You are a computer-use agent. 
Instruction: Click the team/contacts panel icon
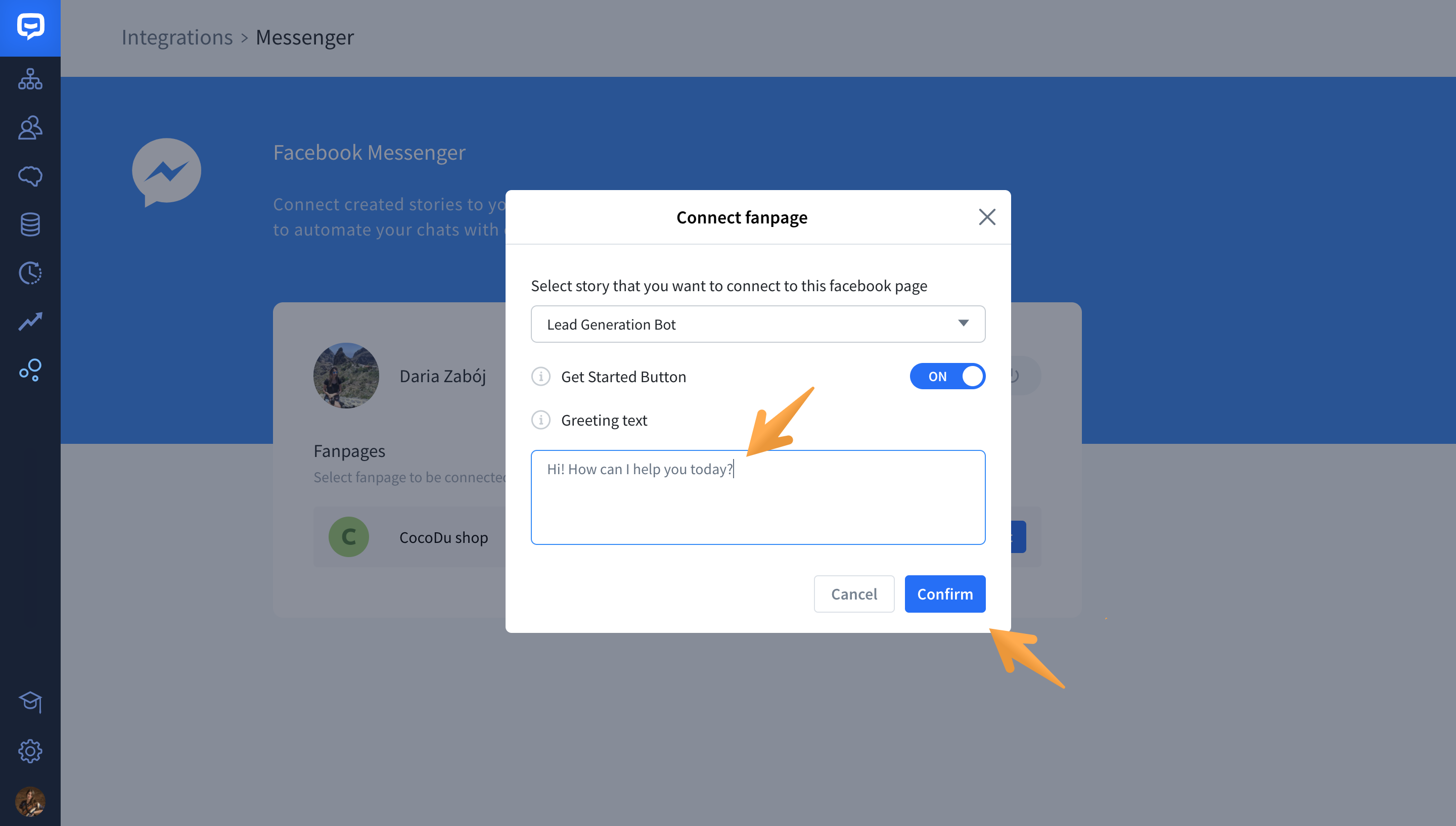pyautogui.click(x=29, y=128)
